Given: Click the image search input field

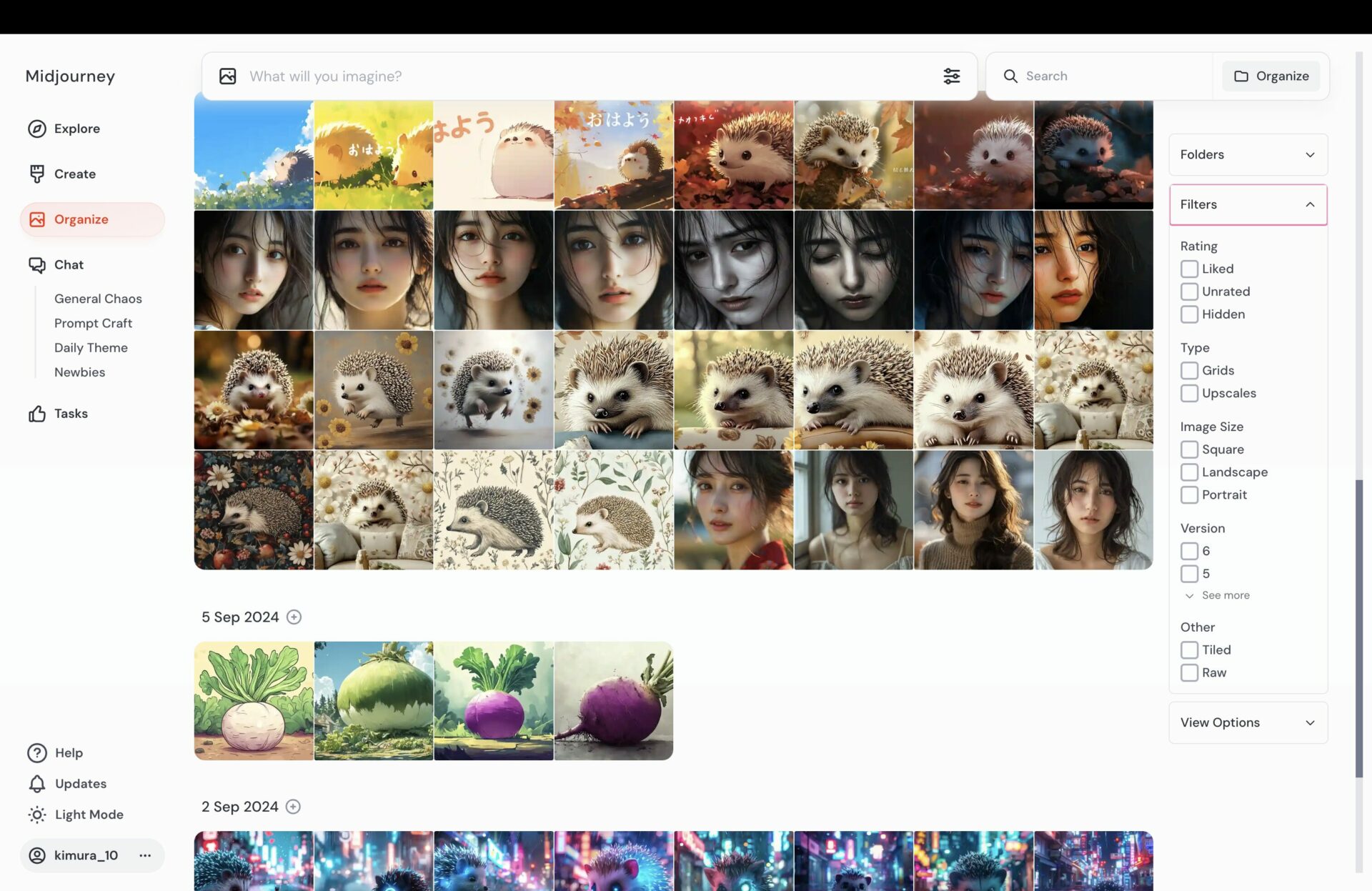Looking at the screenshot, I should point(585,75).
